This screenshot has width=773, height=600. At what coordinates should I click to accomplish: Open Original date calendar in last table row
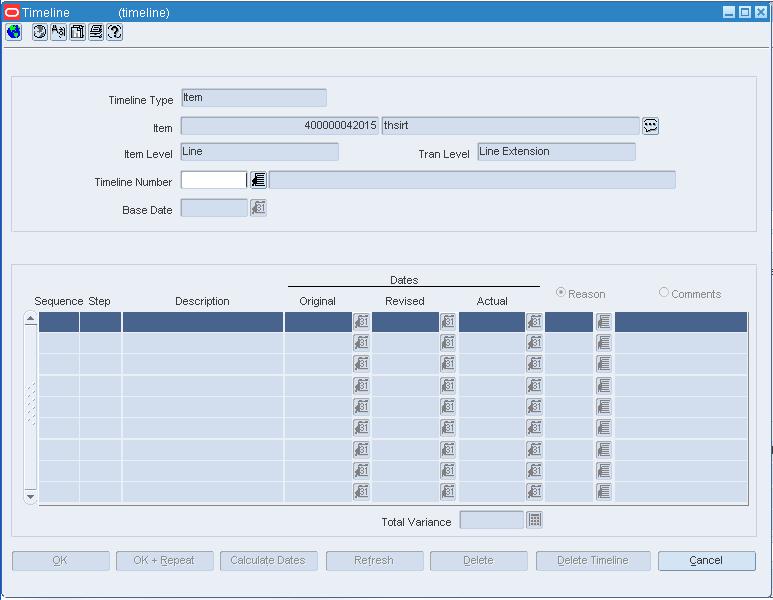click(x=361, y=492)
